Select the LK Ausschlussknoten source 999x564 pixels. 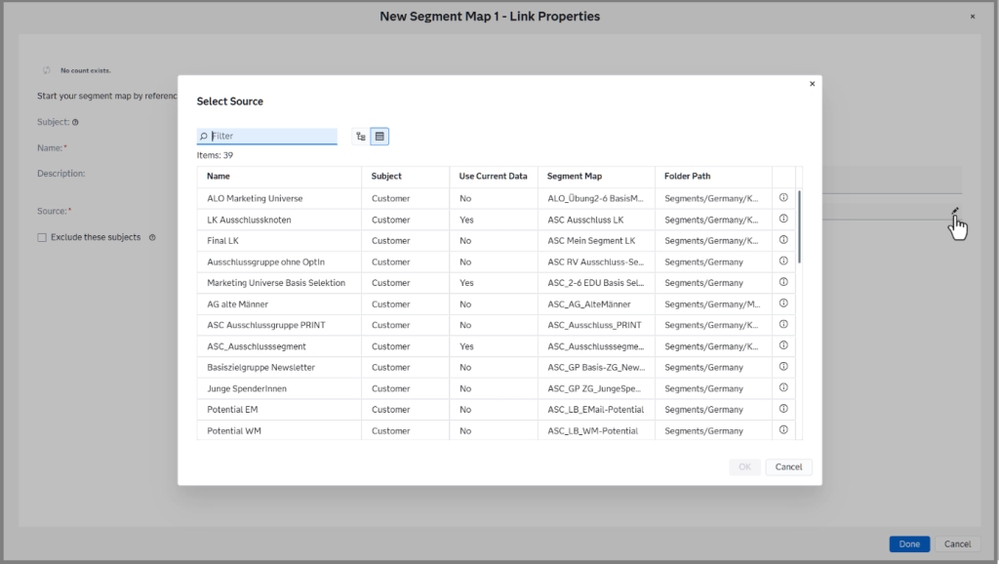pyautogui.click(x=496, y=219)
